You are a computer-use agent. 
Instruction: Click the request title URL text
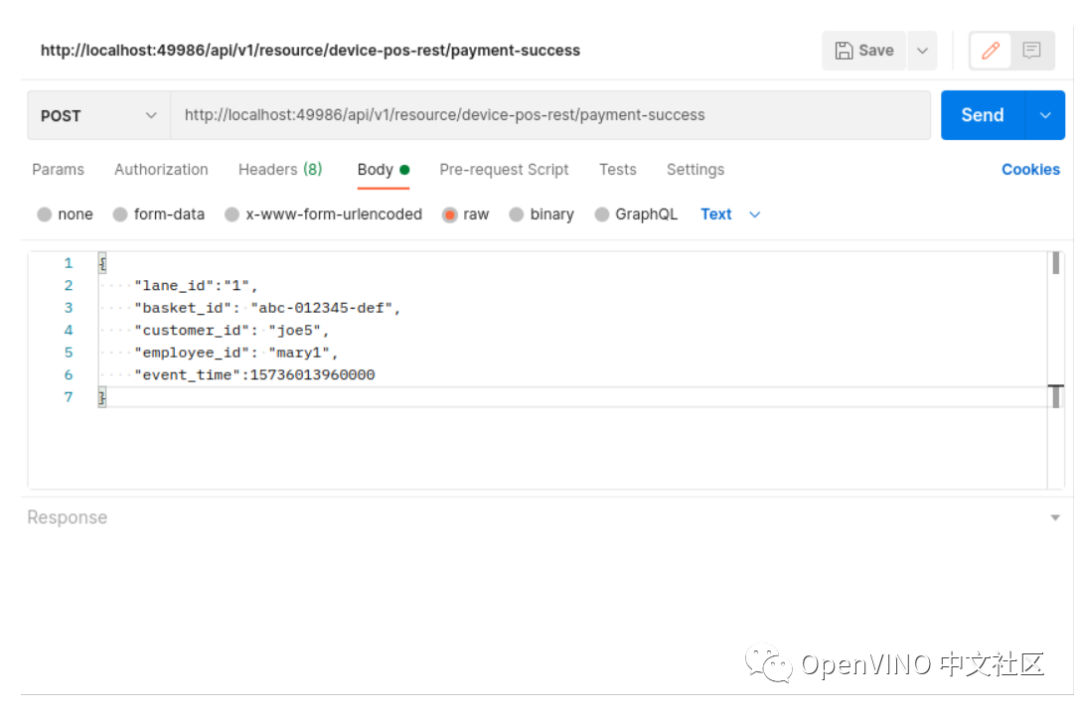click(x=310, y=50)
